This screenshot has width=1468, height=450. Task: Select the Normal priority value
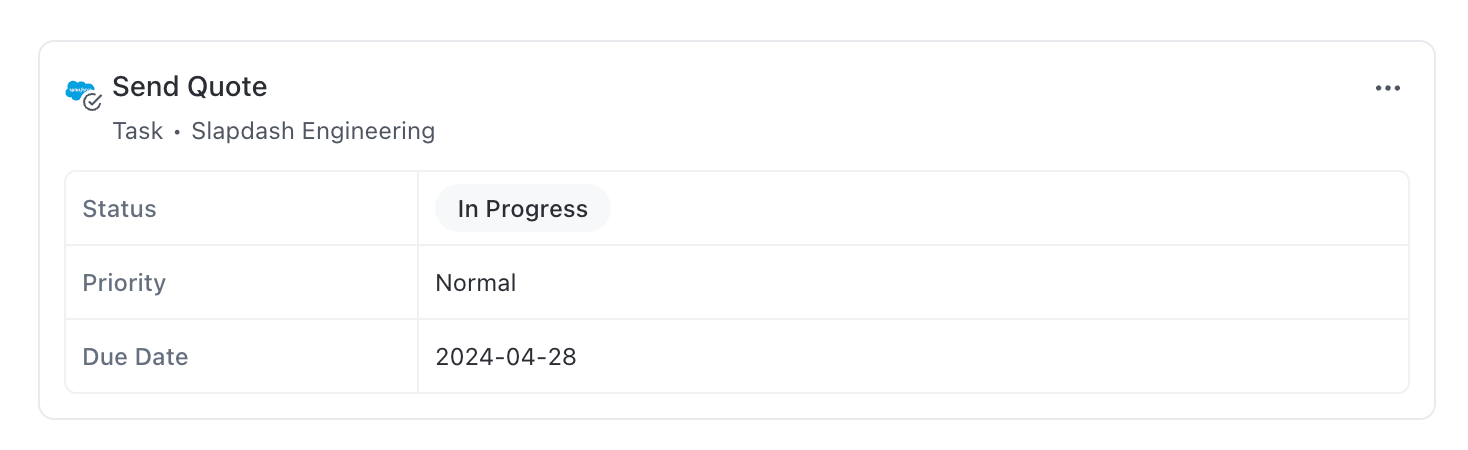pos(476,283)
